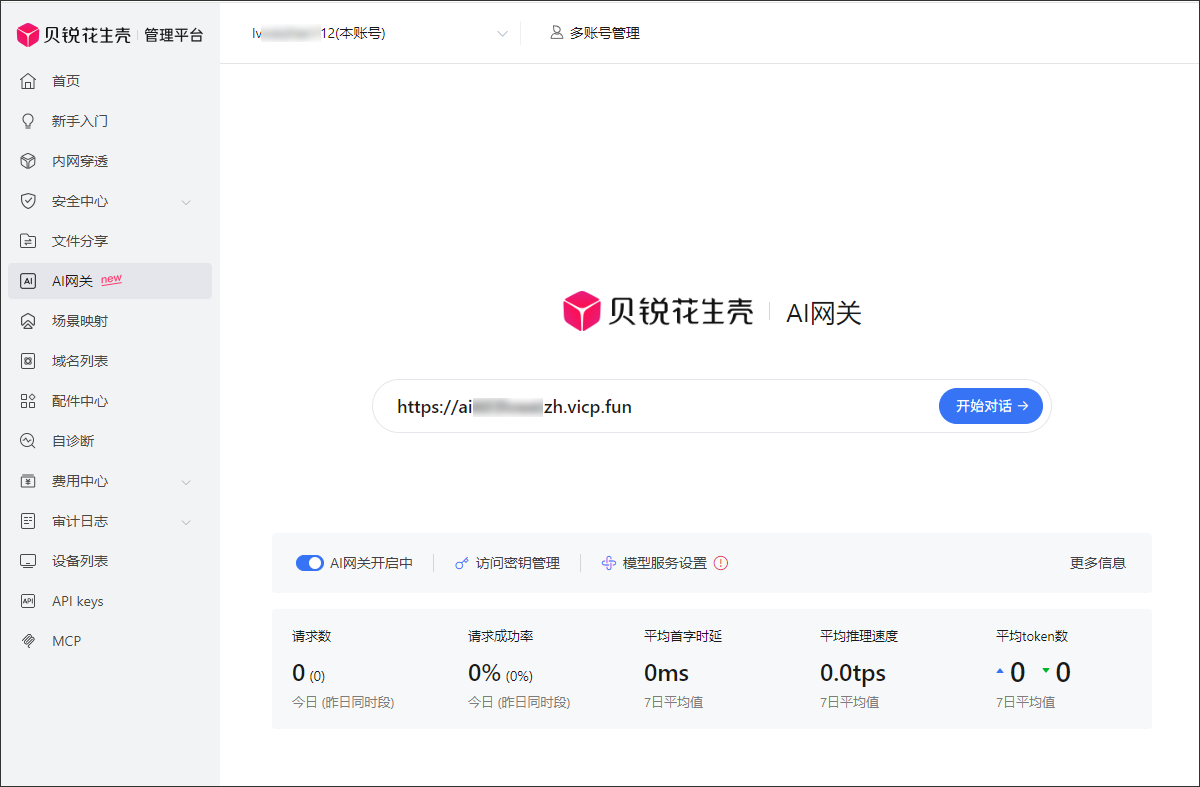
Task: Open the 新手入门 menu item
Action: (110, 121)
